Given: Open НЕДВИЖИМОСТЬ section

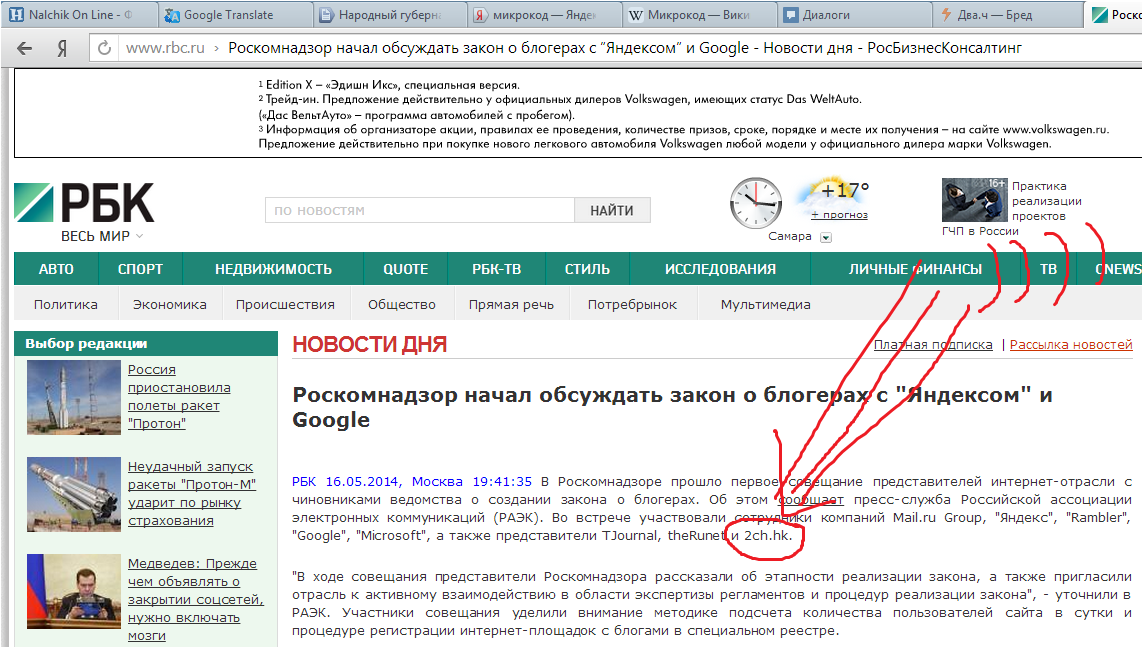Looking at the screenshot, I should (x=273, y=269).
